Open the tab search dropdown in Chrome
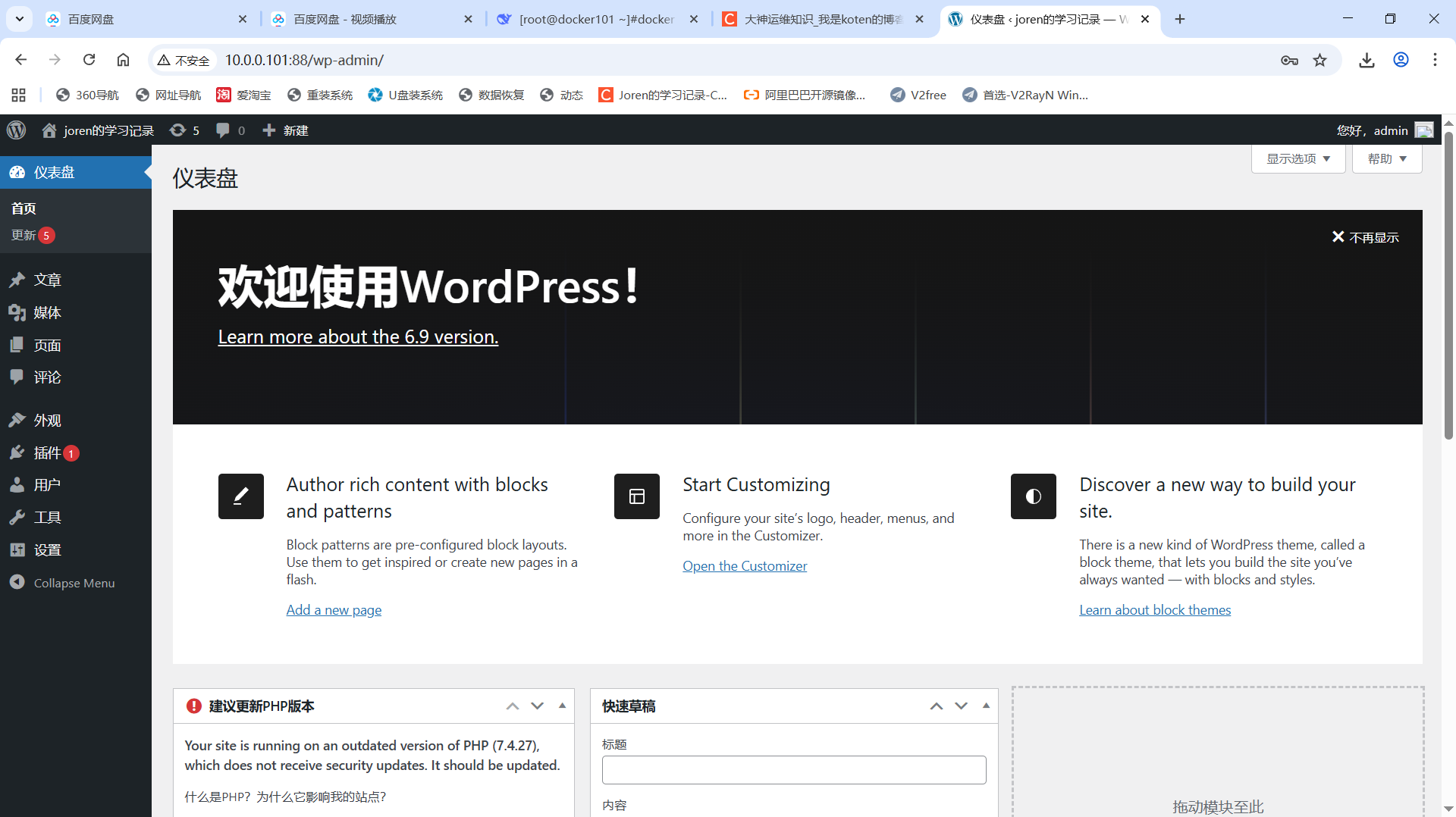The height and width of the screenshot is (817, 1456). pos(19,19)
